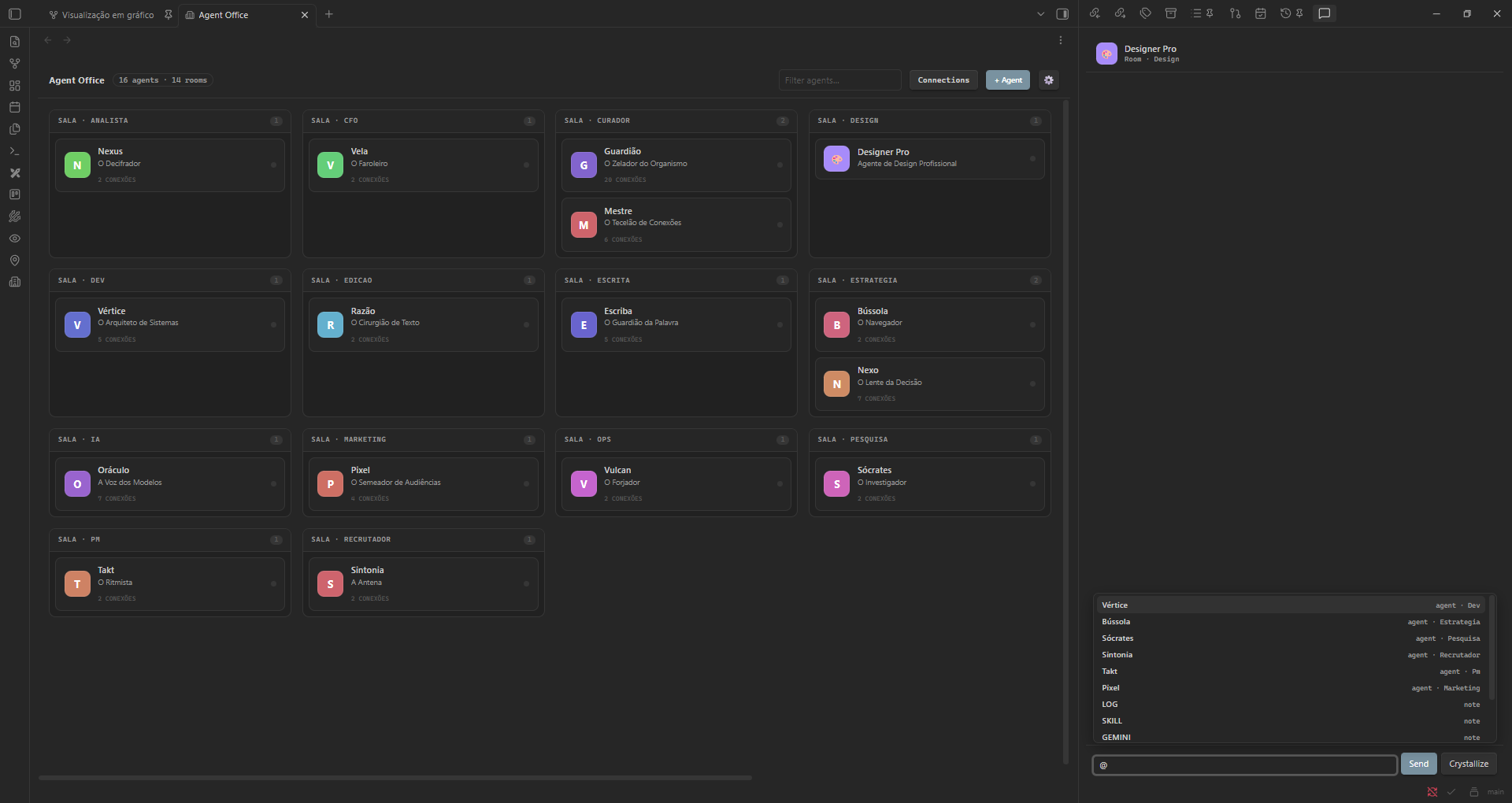Open the archive box icon in right sidebar
Image resolution: width=1512 pixels, height=803 pixels.
[1171, 13]
